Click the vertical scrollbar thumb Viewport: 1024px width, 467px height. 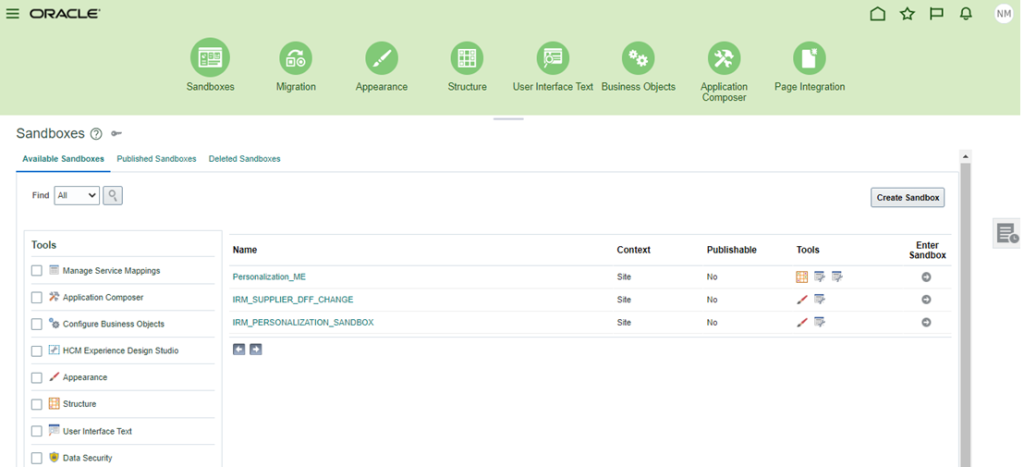(x=965, y=314)
